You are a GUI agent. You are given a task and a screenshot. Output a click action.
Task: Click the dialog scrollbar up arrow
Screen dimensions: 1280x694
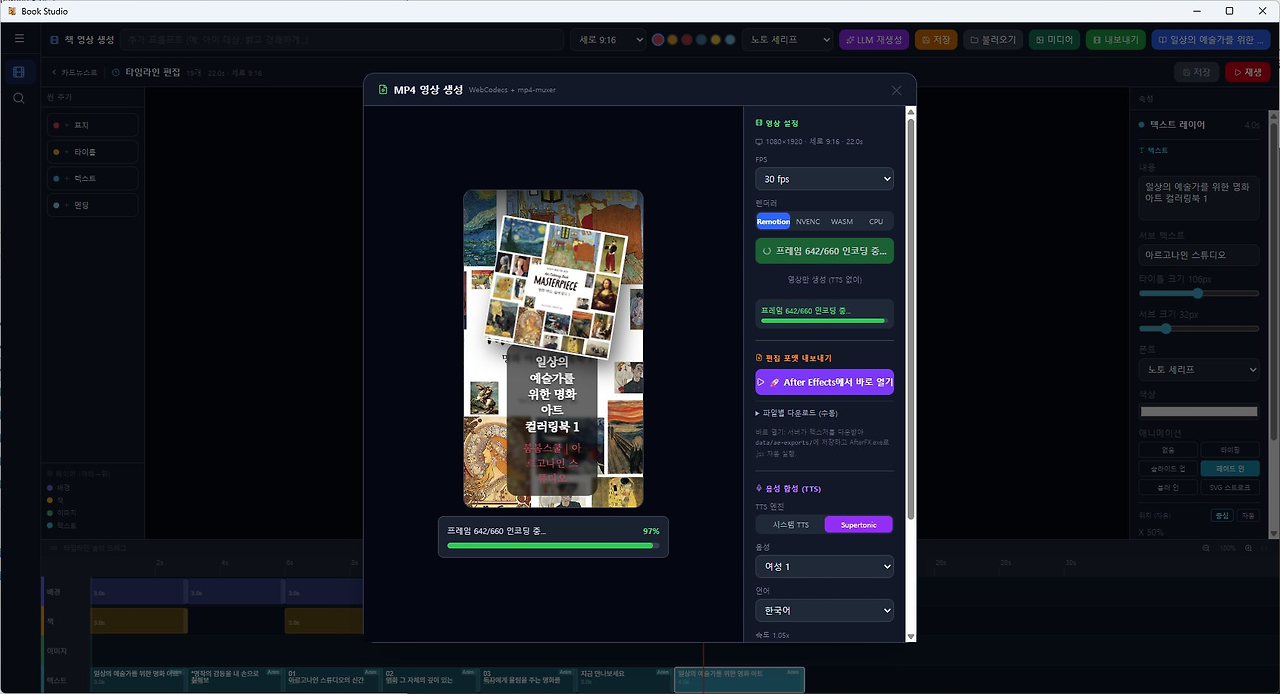(x=910, y=111)
